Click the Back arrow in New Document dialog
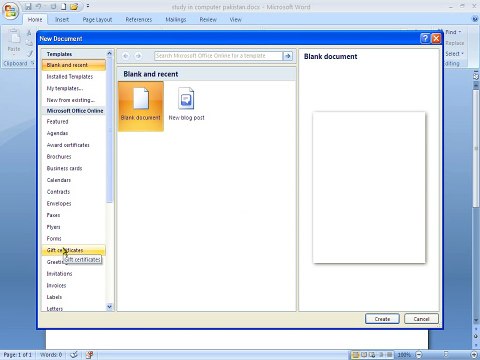This screenshot has width=480, height=360. [x=125, y=56]
